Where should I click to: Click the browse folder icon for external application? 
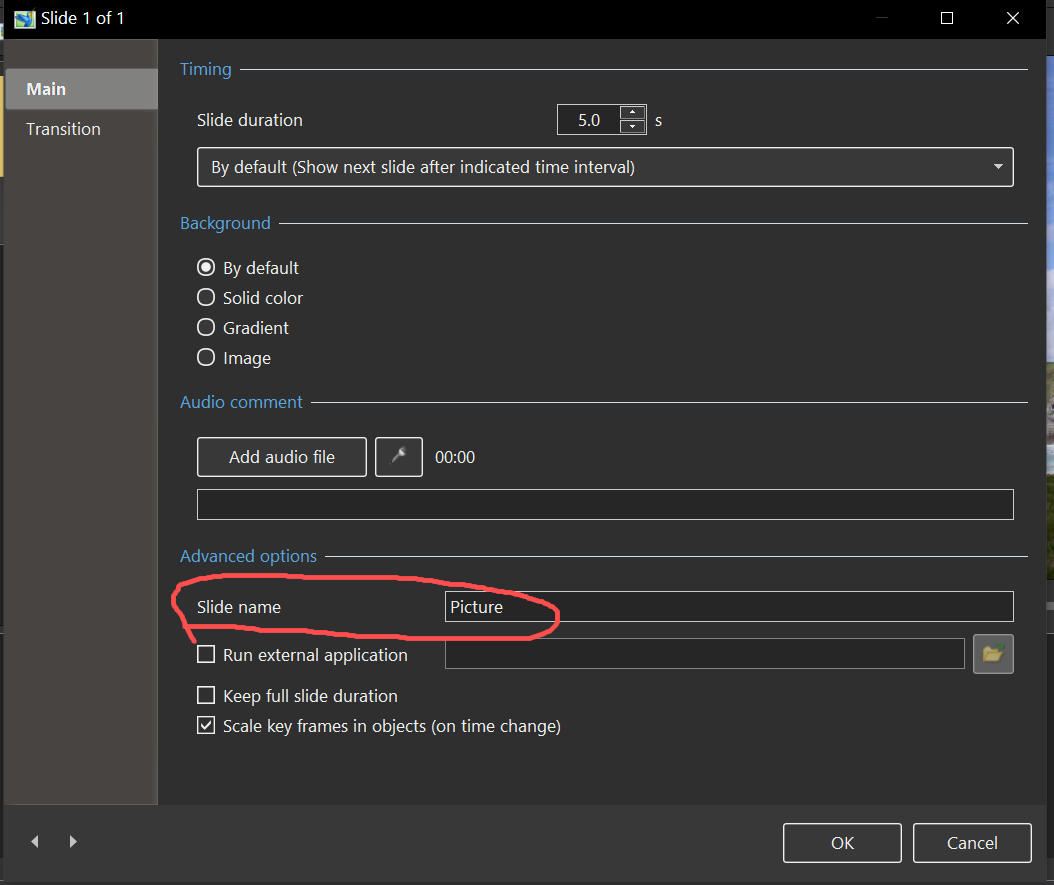point(992,654)
